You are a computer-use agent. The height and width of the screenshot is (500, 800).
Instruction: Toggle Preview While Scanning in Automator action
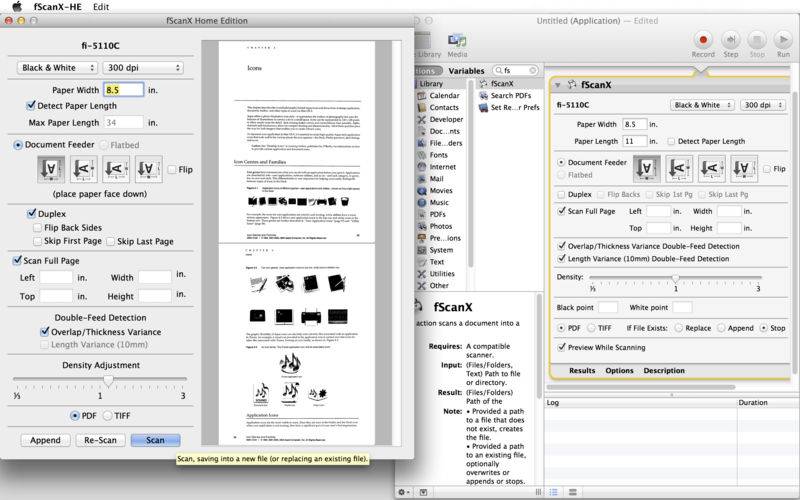click(x=562, y=347)
